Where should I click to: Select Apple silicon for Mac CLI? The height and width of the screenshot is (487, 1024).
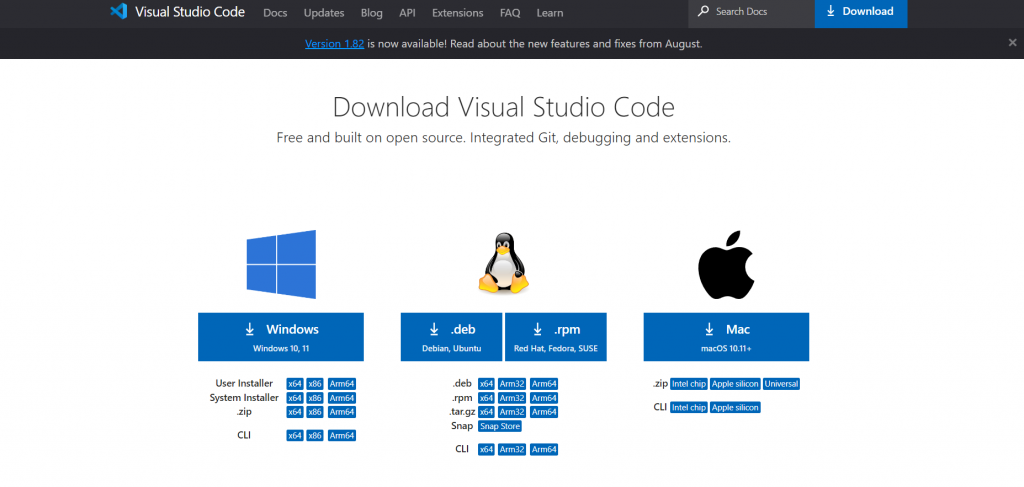click(x=735, y=407)
